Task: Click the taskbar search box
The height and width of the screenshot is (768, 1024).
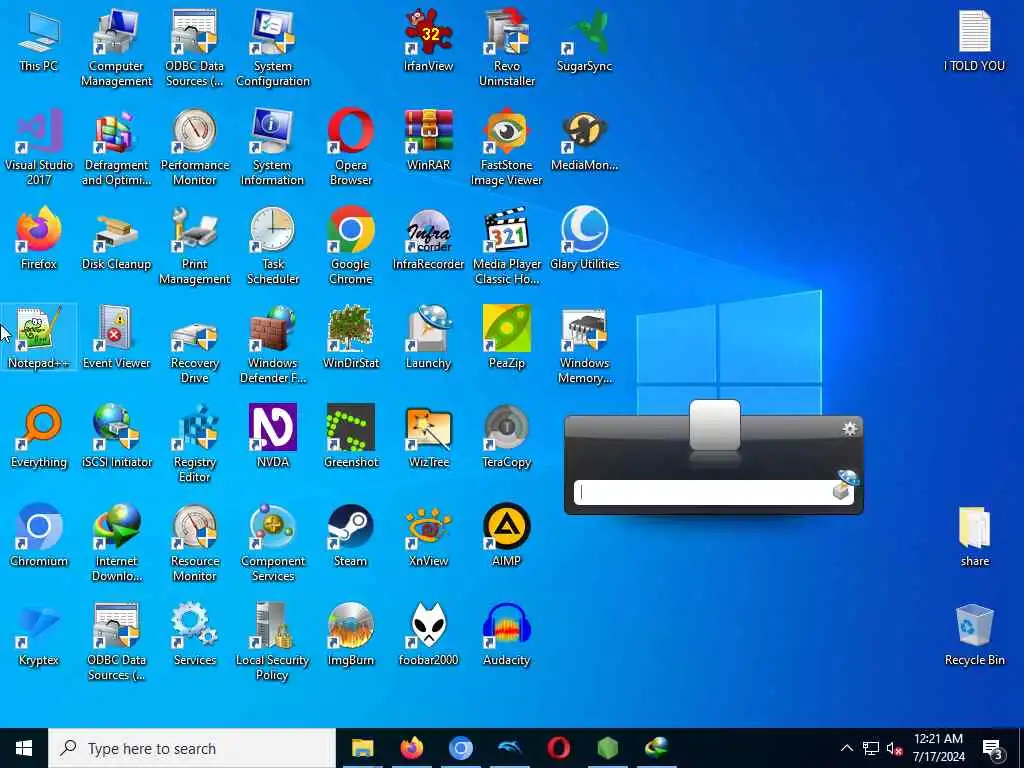Action: [x=192, y=748]
